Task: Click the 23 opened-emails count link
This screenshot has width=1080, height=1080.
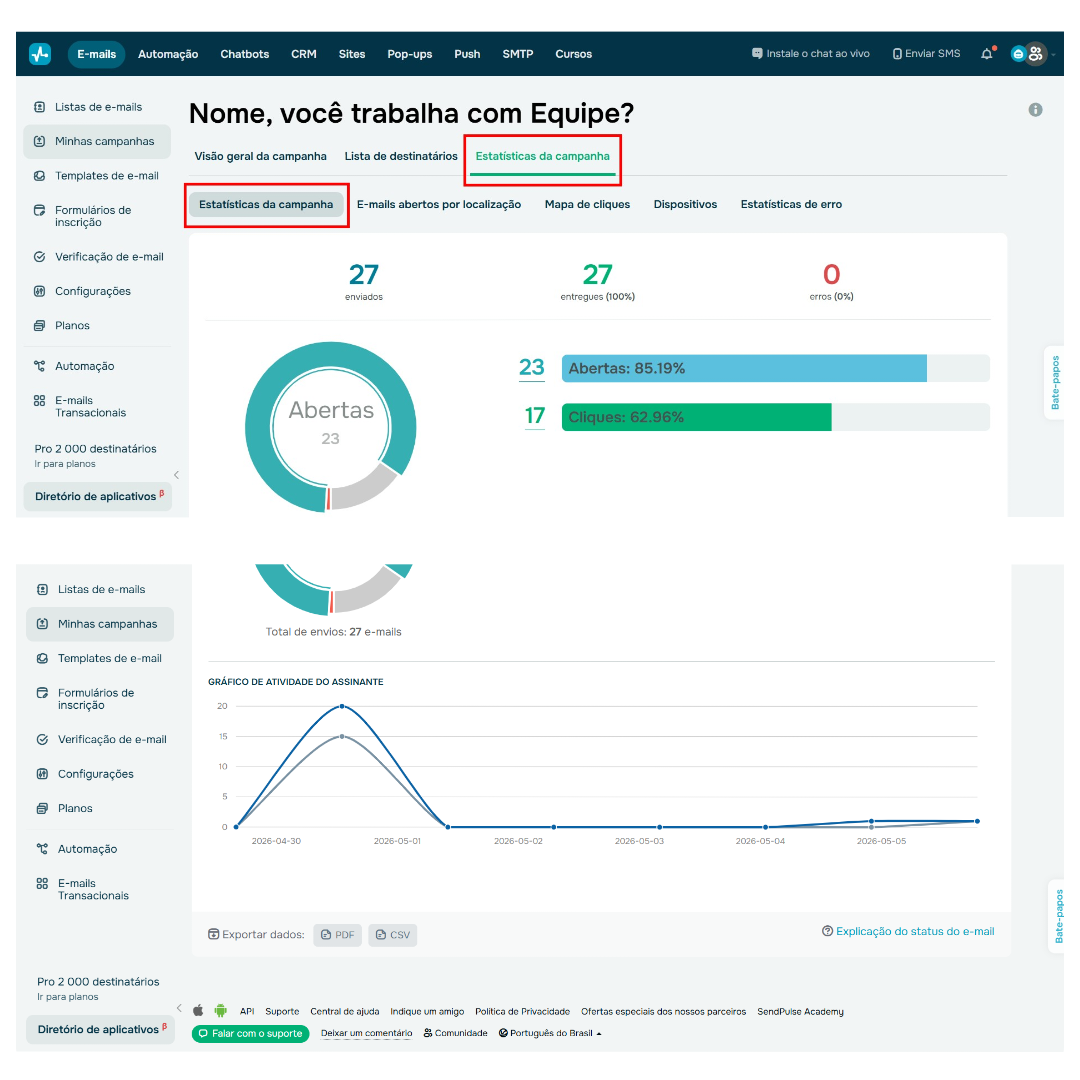Action: (x=532, y=368)
